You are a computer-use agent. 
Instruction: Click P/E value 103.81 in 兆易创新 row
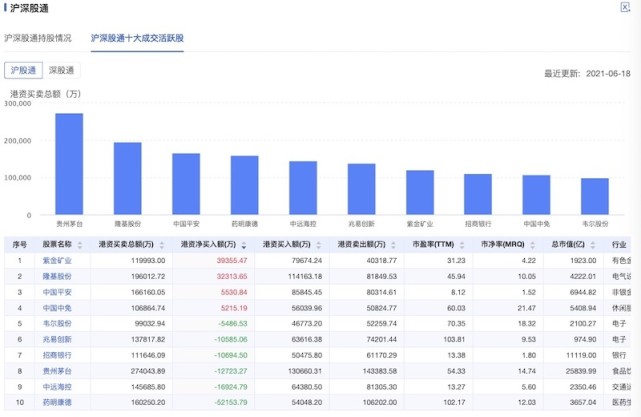tap(454, 339)
